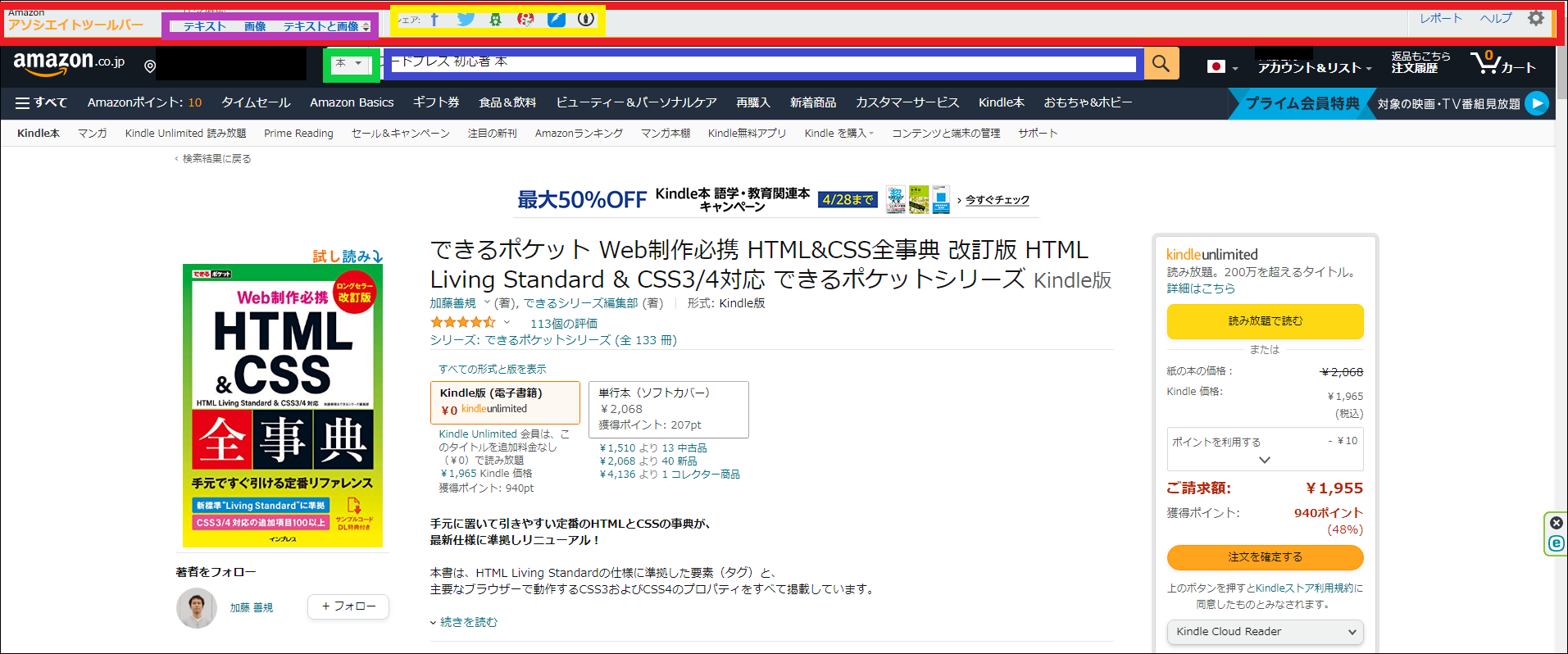
Task: Open Prime Reading subnav item
Action: [x=298, y=133]
